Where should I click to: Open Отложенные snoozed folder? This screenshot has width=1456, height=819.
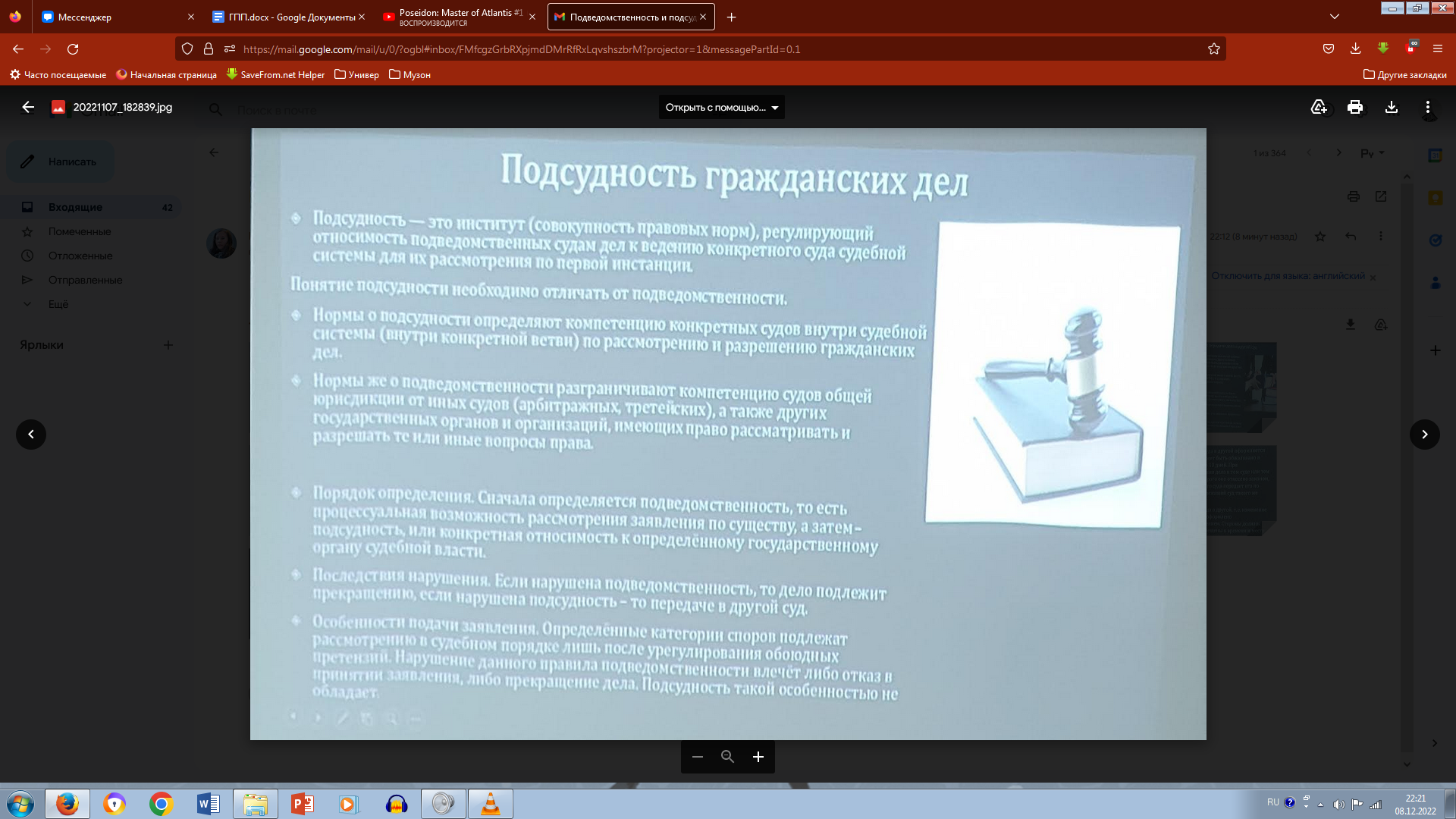(91, 256)
